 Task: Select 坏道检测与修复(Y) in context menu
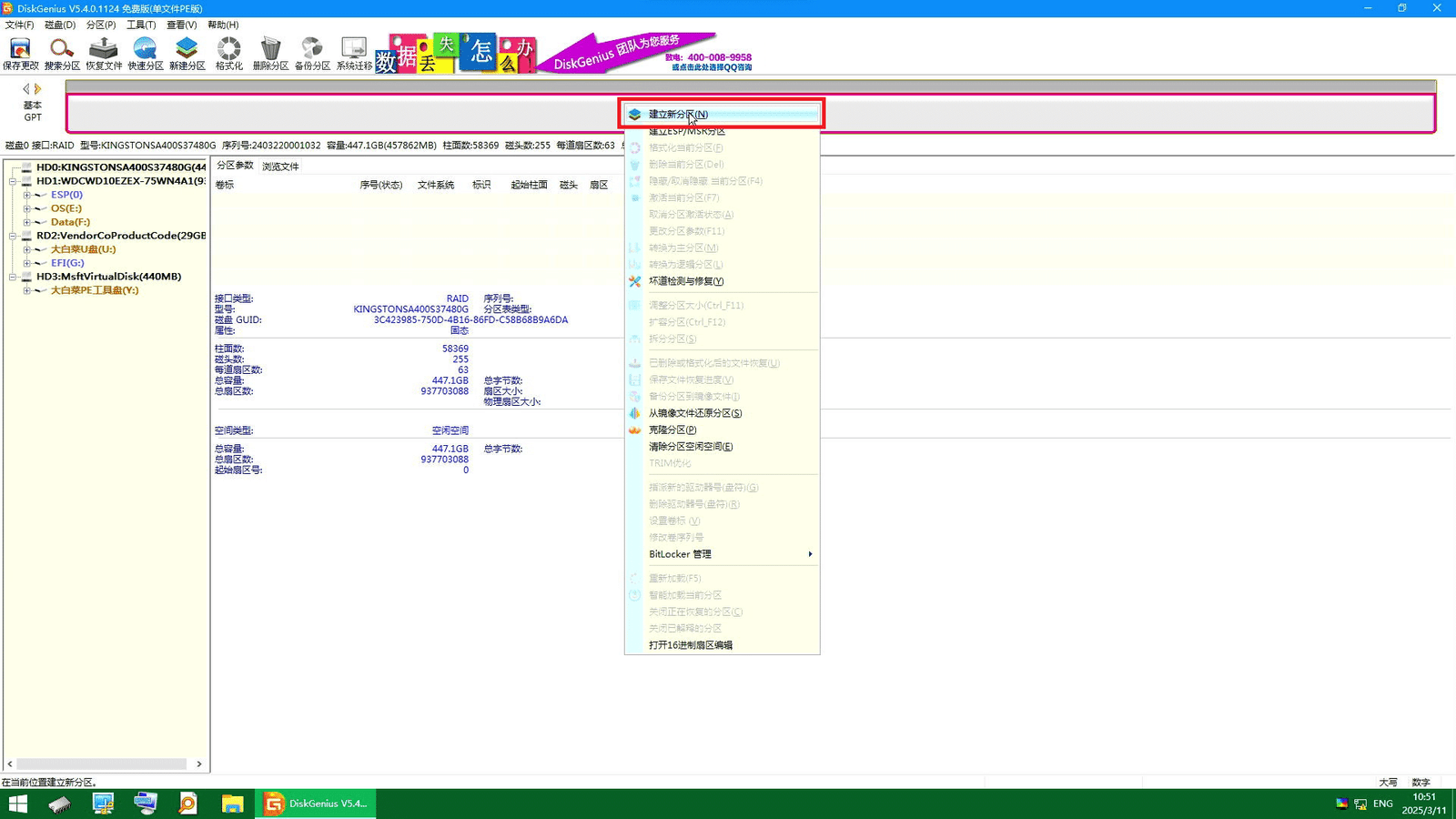coord(723,281)
